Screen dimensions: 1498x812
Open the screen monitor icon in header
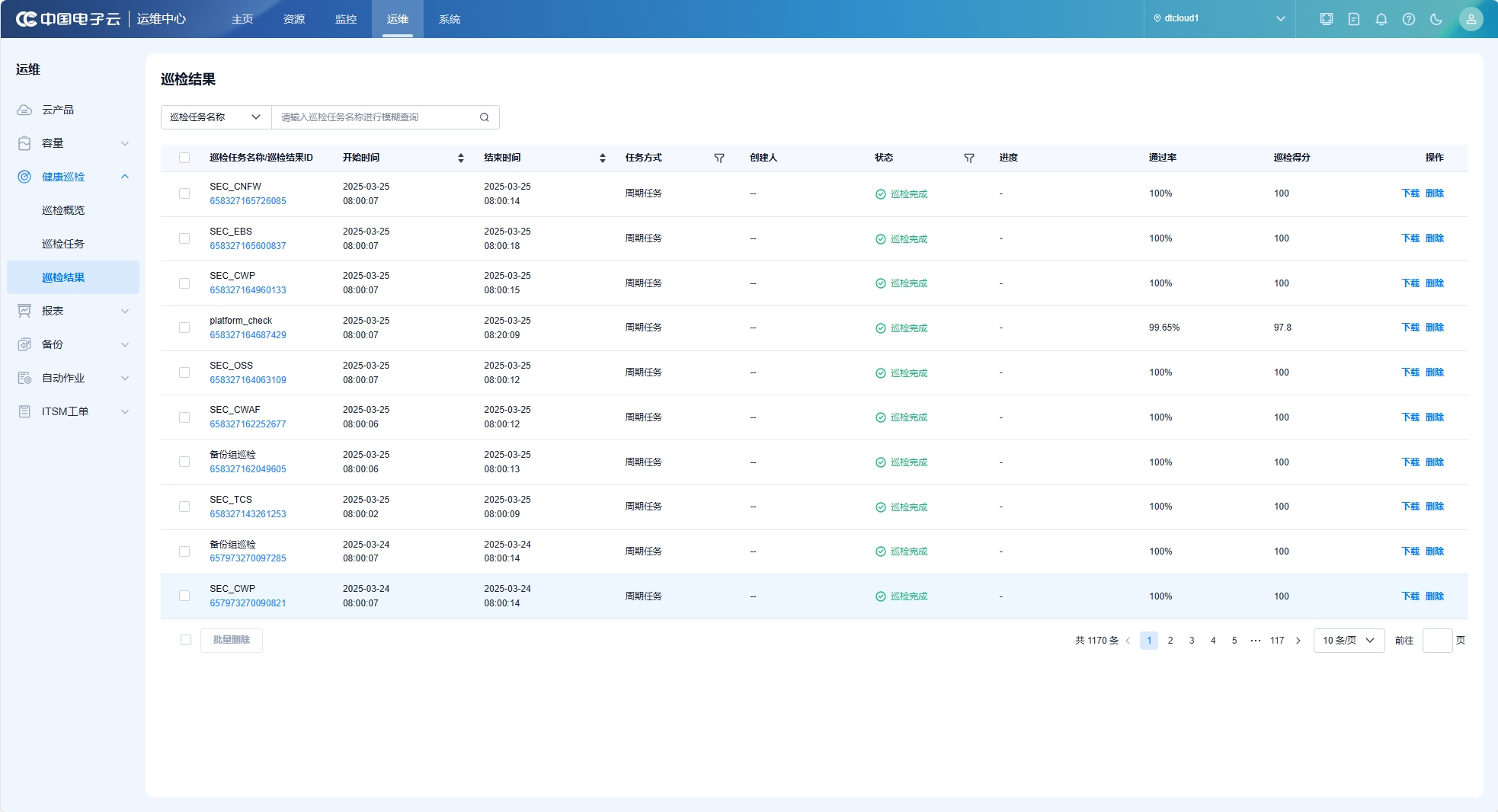coord(1327,19)
